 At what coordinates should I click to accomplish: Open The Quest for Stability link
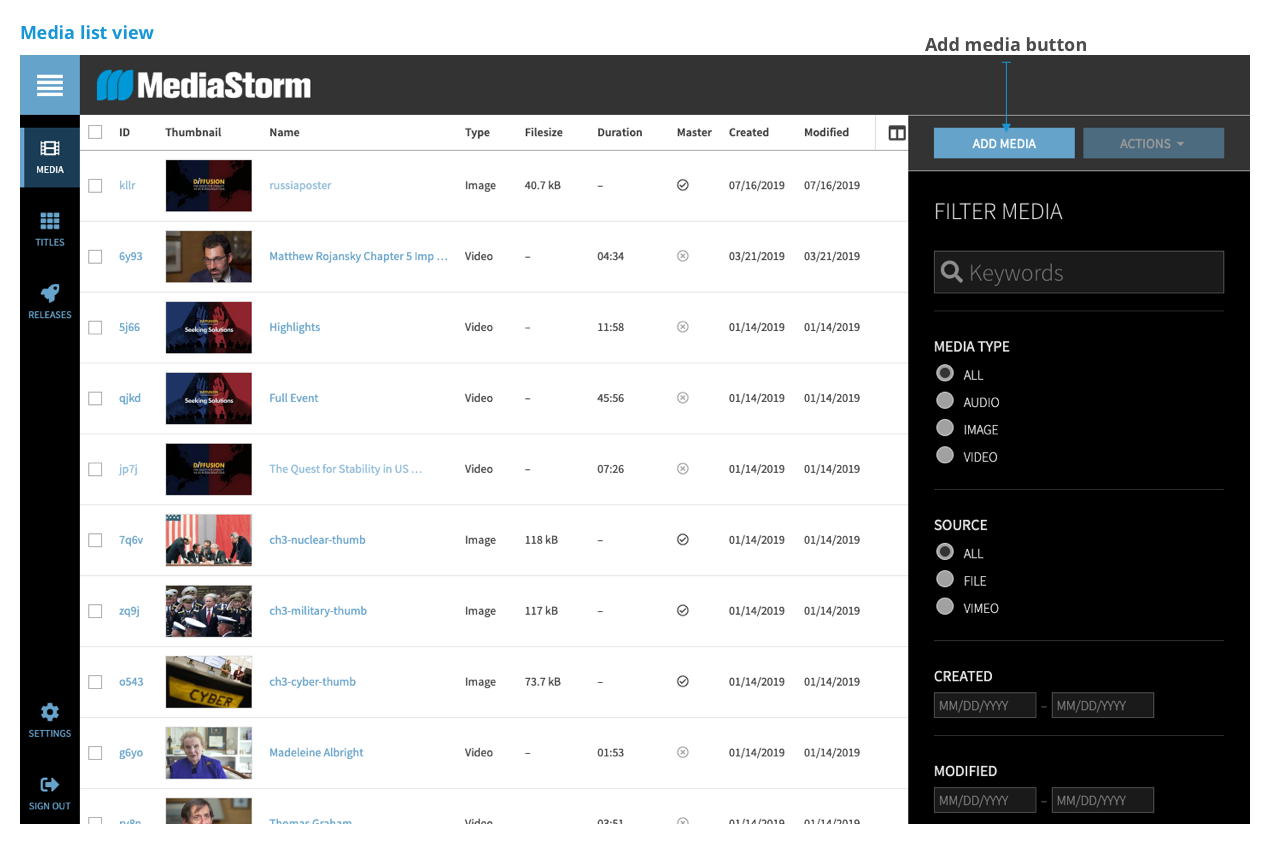click(x=346, y=469)
